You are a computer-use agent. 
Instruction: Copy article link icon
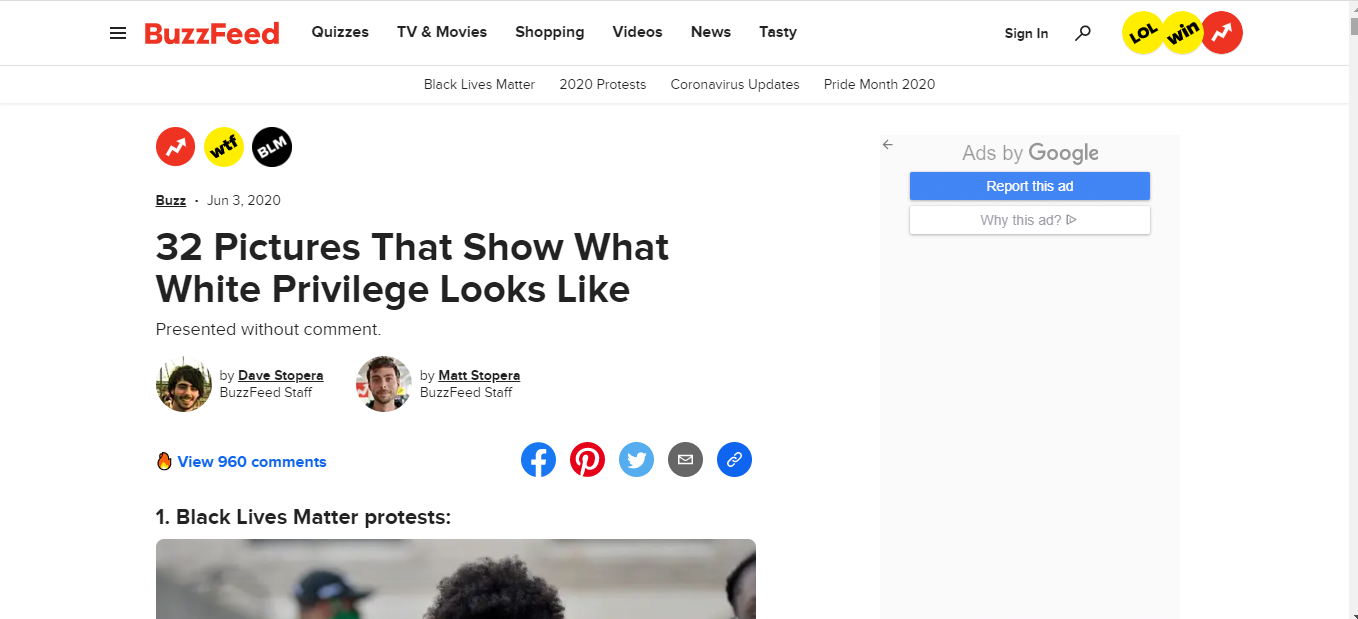[x=734, y=460]
